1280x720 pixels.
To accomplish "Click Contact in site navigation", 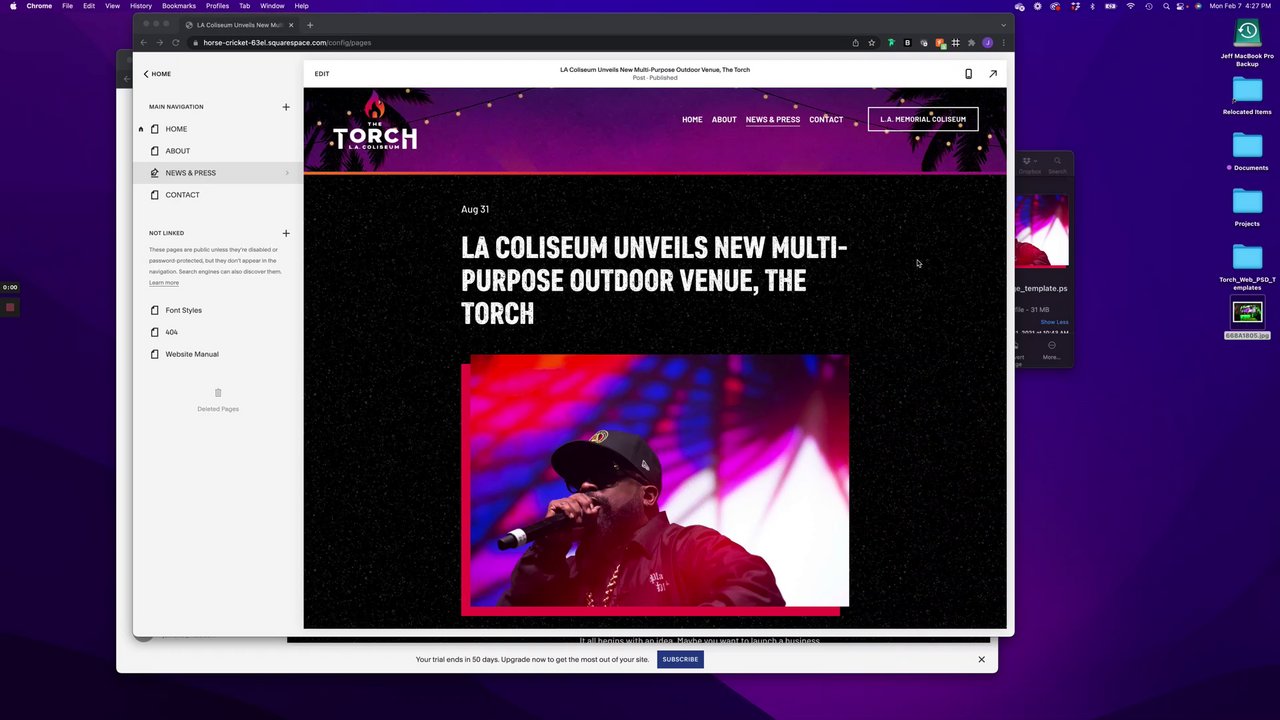I will [x=826, y=120].
